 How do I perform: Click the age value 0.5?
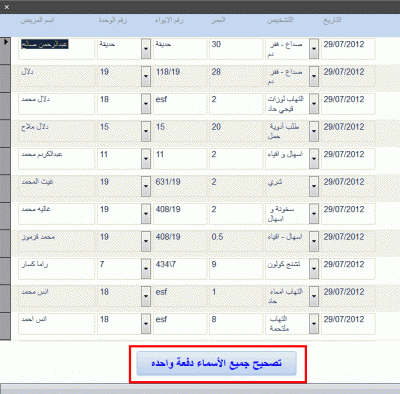coord(217,237)
